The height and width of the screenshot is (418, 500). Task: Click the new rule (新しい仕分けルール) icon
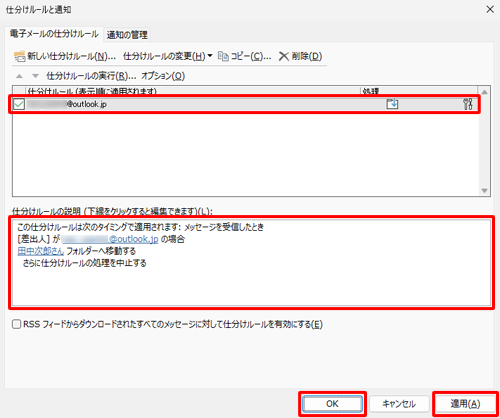point(20,56)
